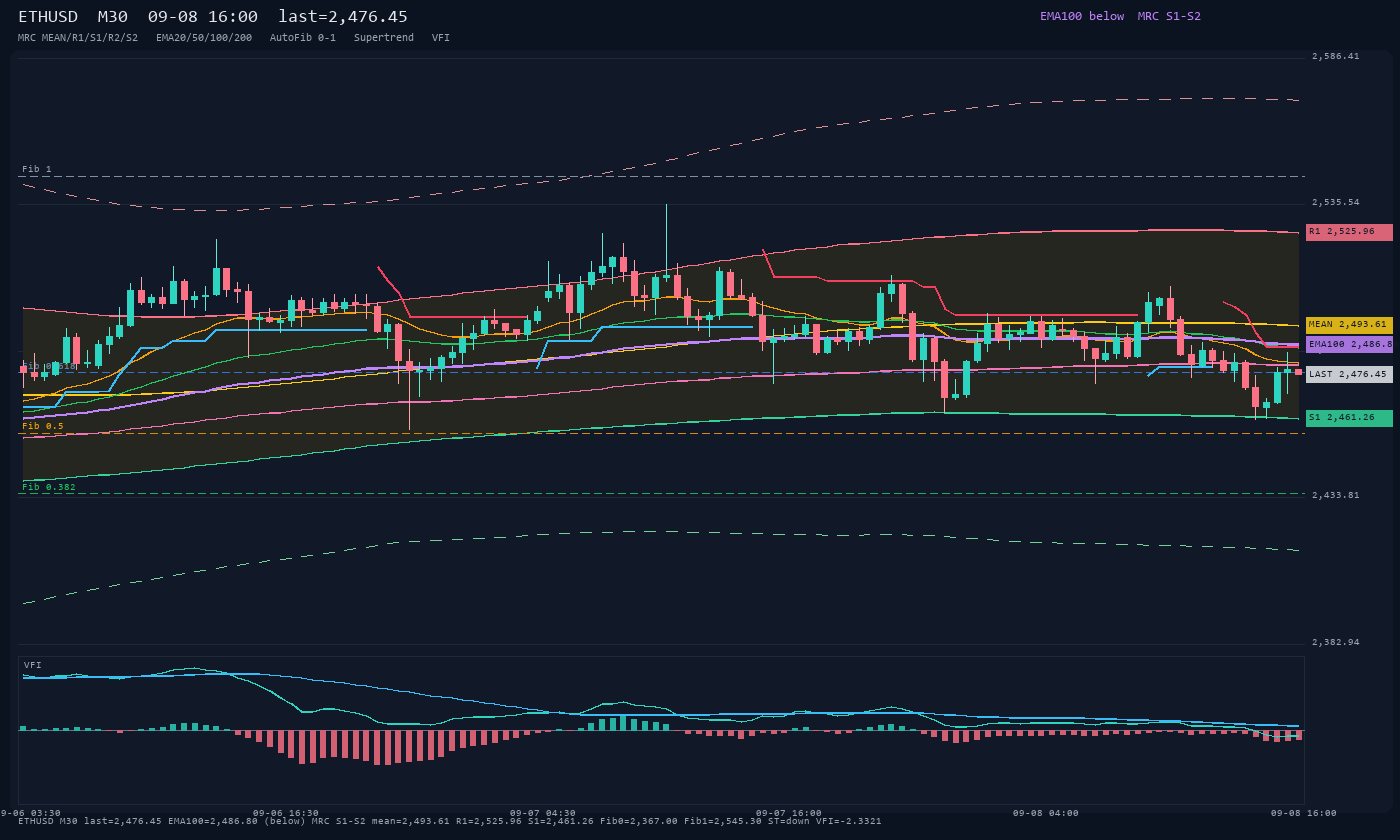Select the VFI entry in the top legend
The width and height of the screenshot is (1400, 840).
[x=441, y=38]
